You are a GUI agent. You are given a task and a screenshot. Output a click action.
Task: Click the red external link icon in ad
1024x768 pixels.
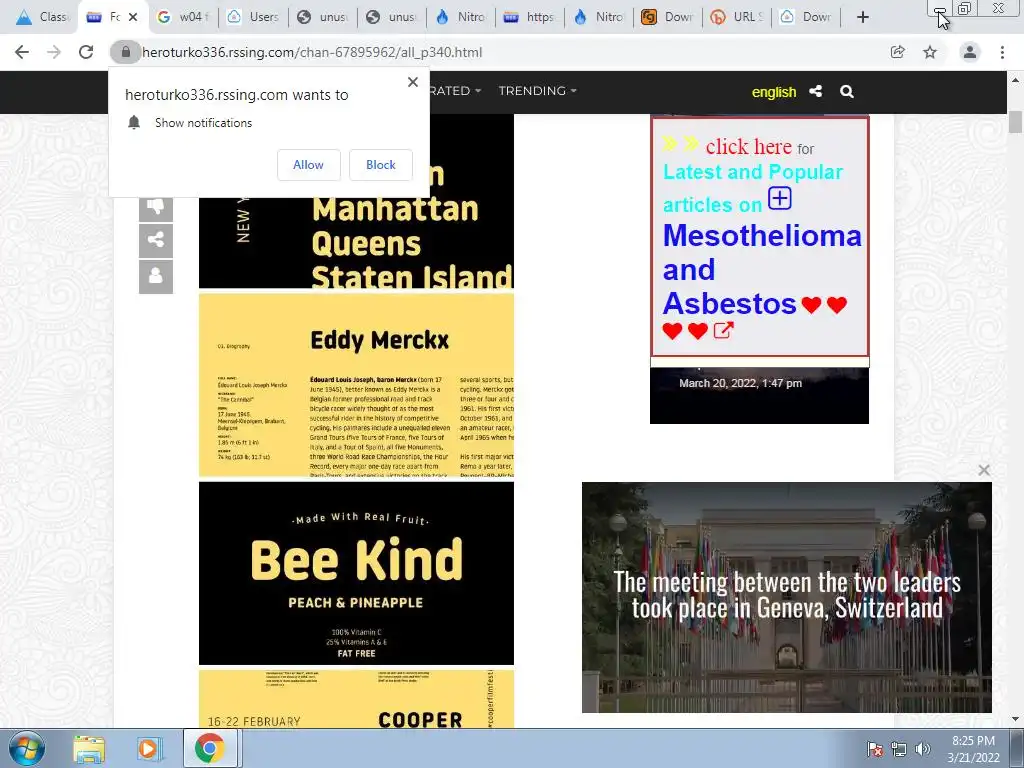(x=723, y=330)
